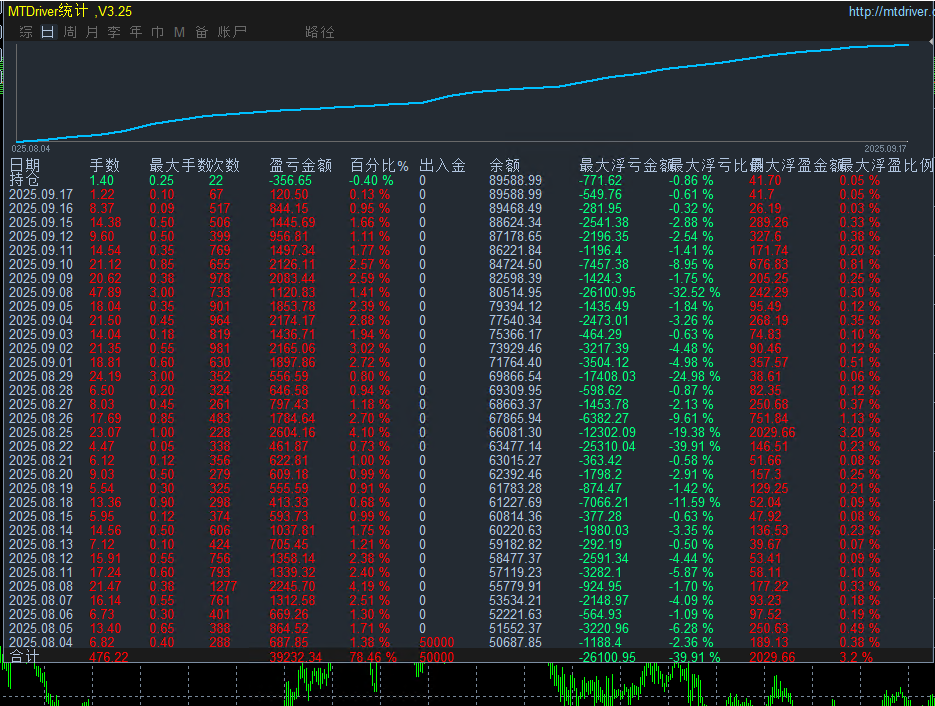Image resolution: width=935 pixels, height=706 pixels.
Task: Select the 2025.08.05 date row
Action: pos(41,628)
